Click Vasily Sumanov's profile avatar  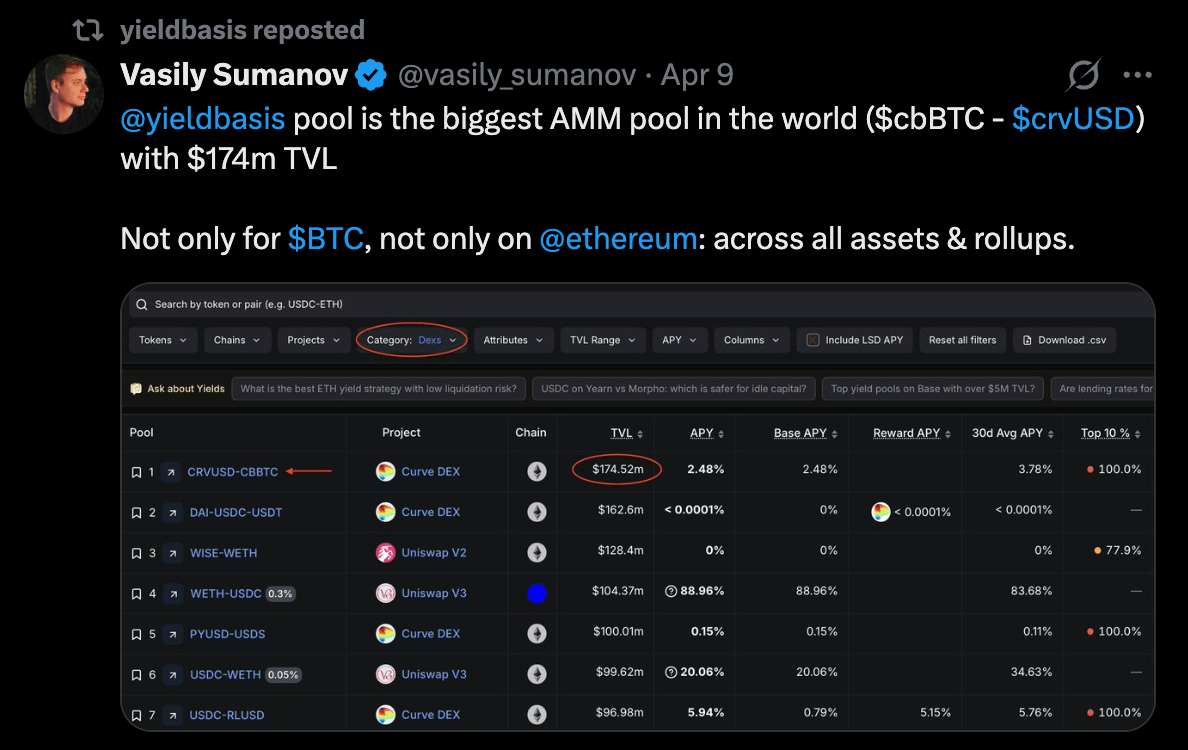pos(64,94)
